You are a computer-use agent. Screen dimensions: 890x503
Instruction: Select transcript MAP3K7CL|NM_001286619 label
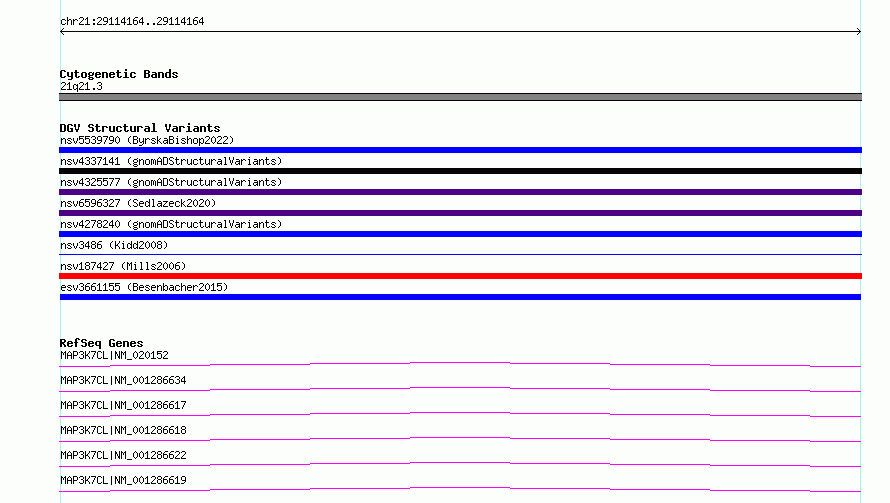123,480
